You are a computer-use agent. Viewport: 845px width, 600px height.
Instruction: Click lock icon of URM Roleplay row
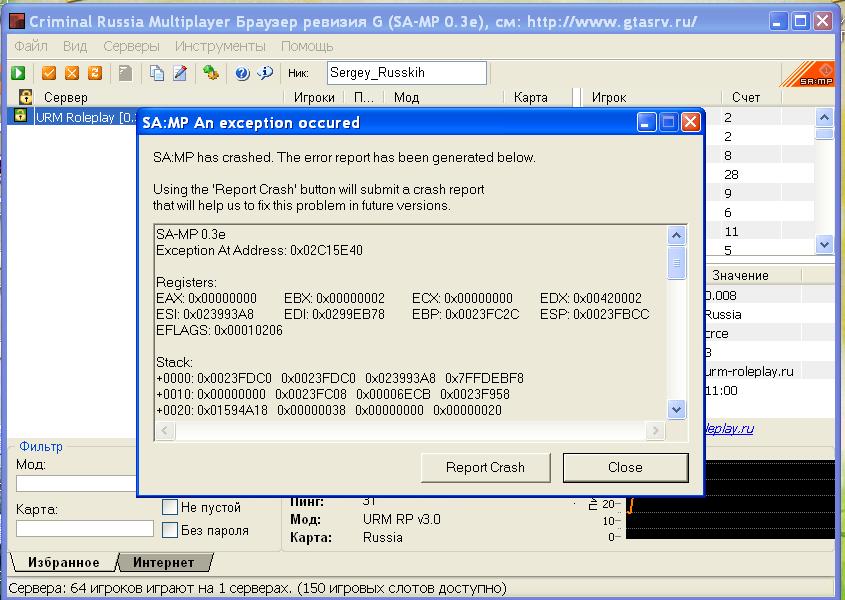tap(20, 115)
